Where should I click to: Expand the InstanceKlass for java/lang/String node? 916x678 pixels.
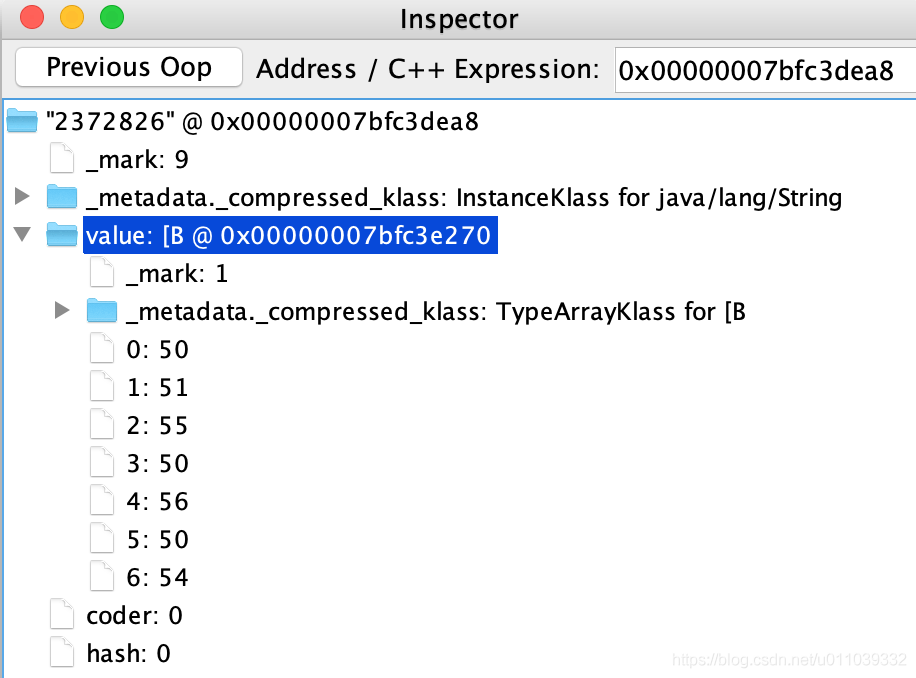pyautogui.click(x=22, y=196)
